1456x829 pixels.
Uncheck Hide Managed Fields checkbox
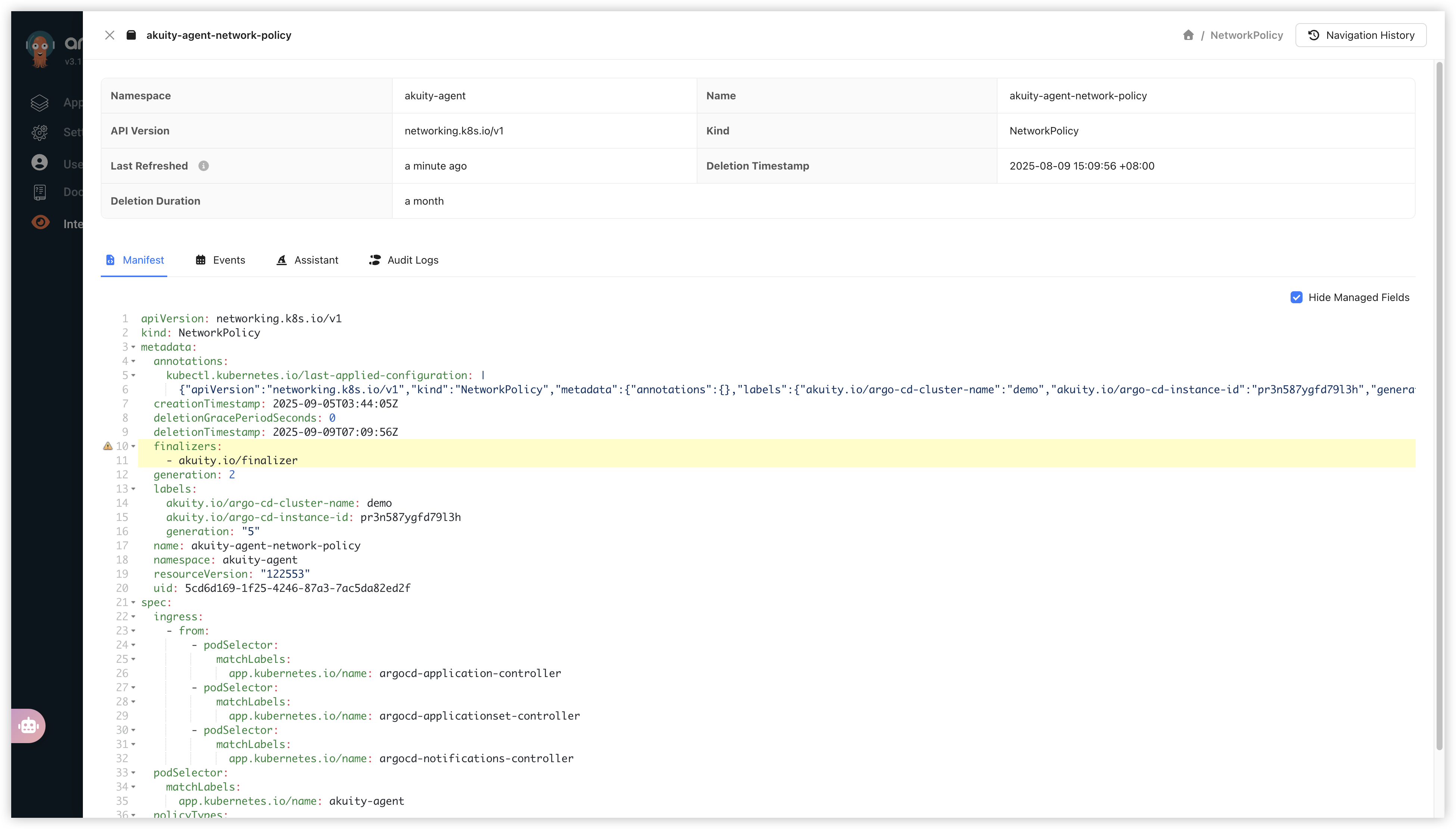pyautogui.click(x=1296, y=297)
